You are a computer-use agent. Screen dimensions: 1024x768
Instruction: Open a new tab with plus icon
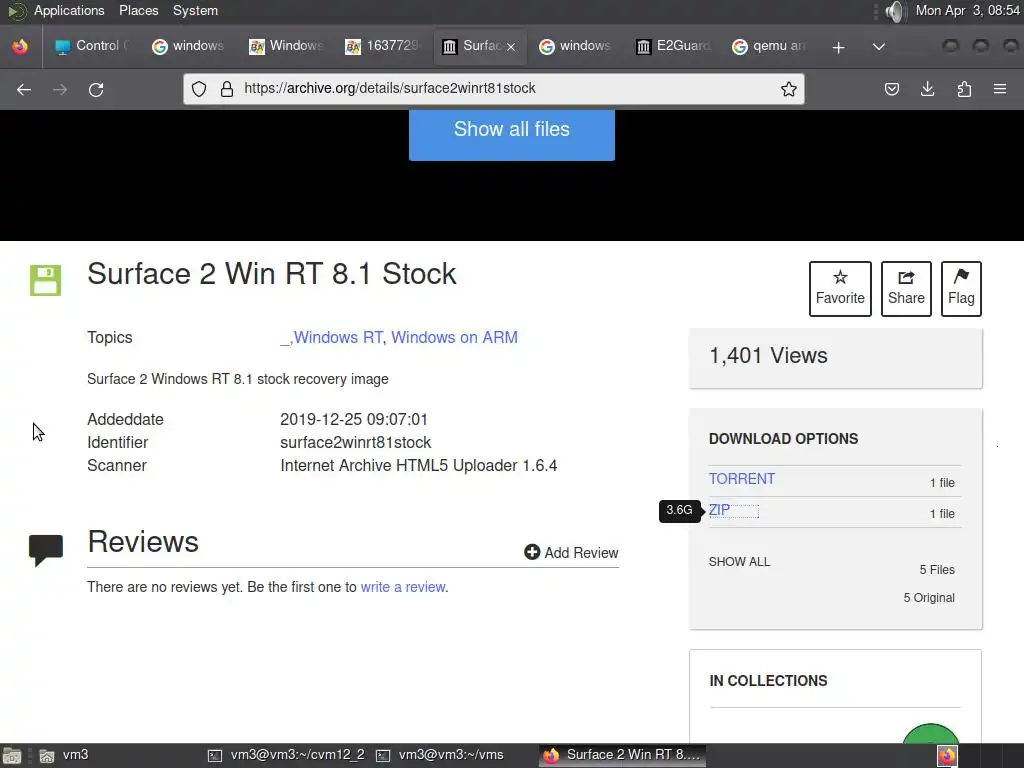(839, 47)
